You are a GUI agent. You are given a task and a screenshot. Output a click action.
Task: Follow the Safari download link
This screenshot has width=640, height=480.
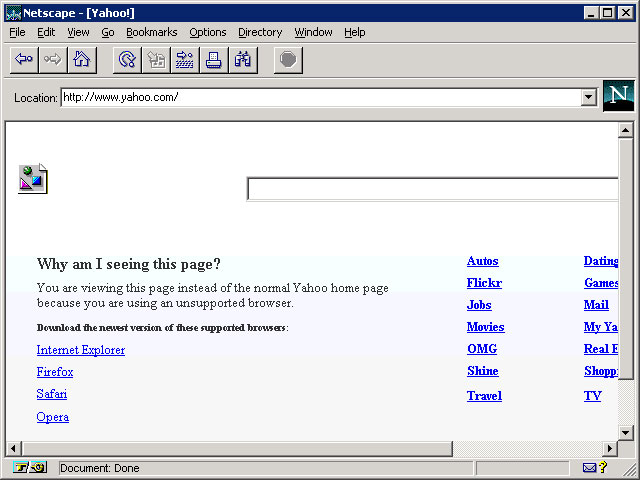point(52,394)
